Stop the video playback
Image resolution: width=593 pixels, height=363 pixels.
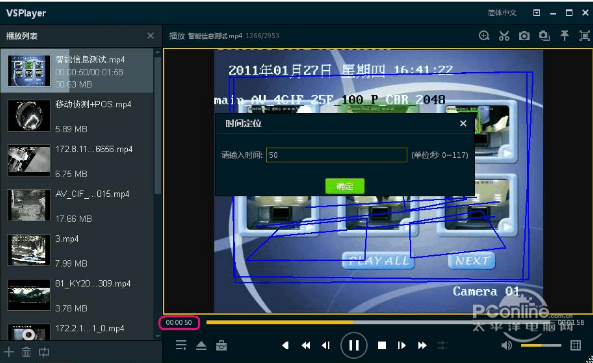(x=382, y=345)
